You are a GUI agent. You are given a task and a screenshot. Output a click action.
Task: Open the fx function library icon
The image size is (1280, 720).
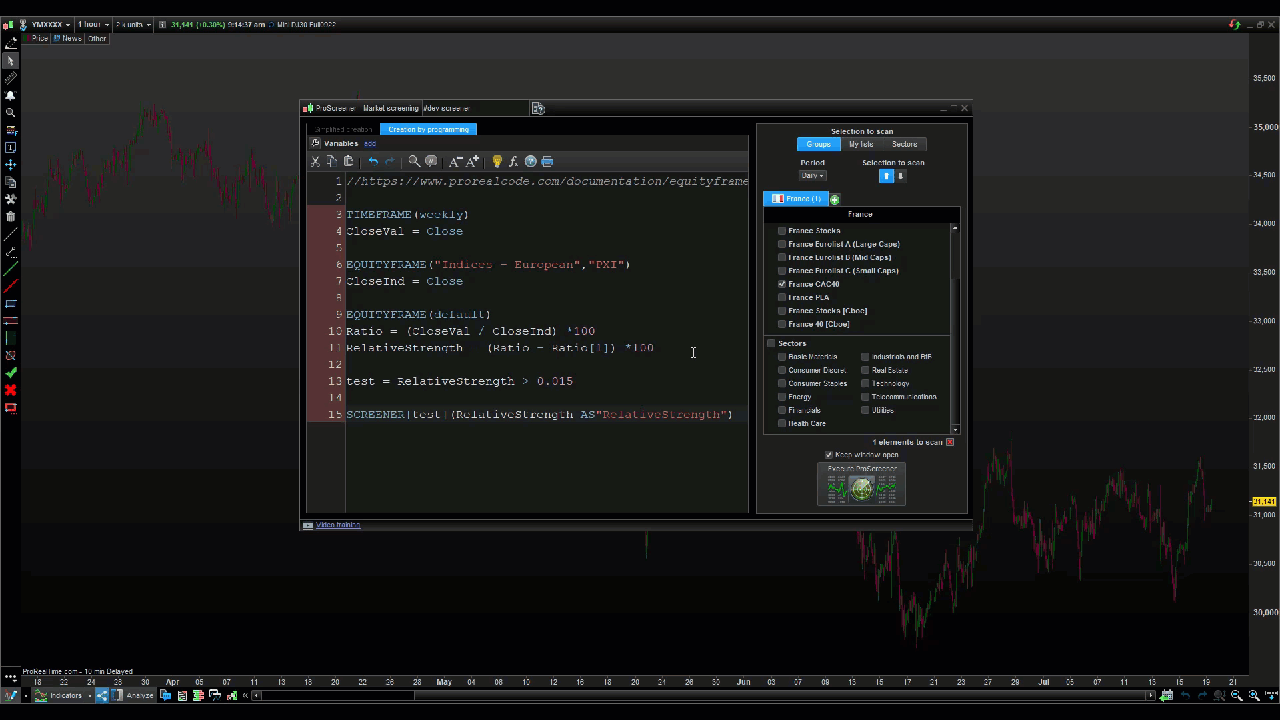(x=513, y=161)
